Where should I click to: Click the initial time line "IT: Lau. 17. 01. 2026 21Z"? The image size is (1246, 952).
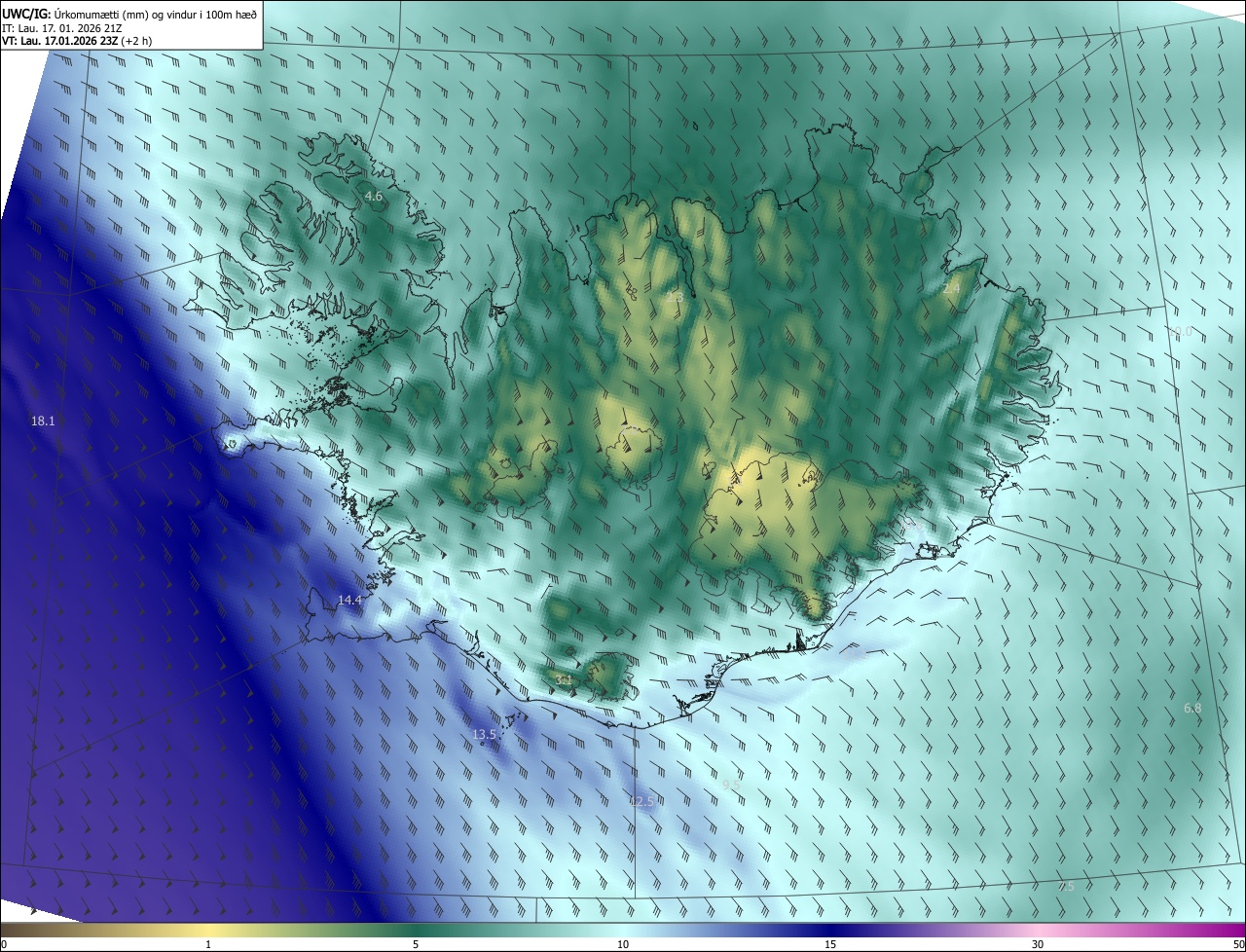click(x=61, y=27)
